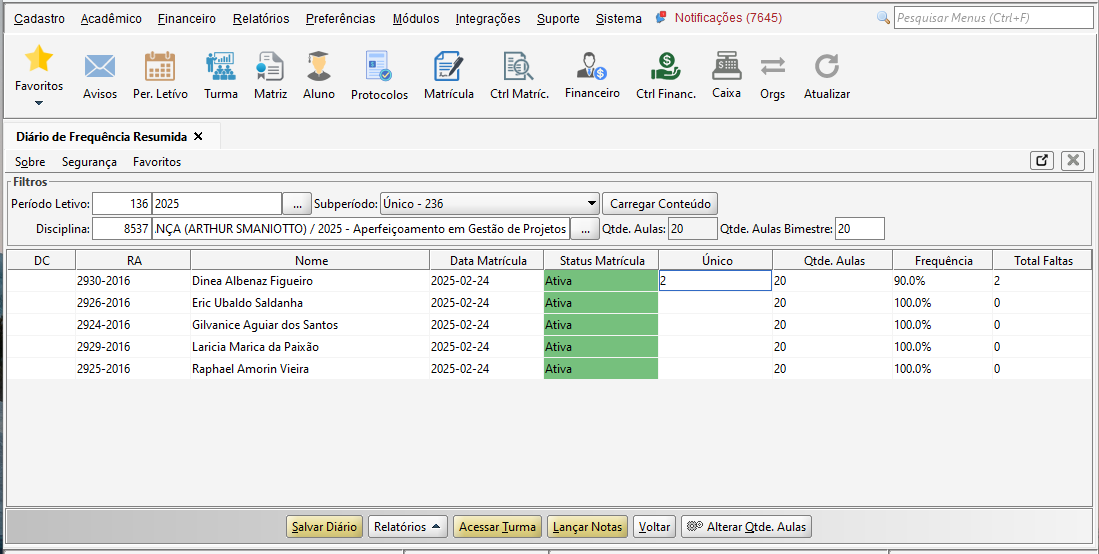Click the Status Matrícula column header
The height and width of the screenshot is (554, 1099).
click(601, 260)
